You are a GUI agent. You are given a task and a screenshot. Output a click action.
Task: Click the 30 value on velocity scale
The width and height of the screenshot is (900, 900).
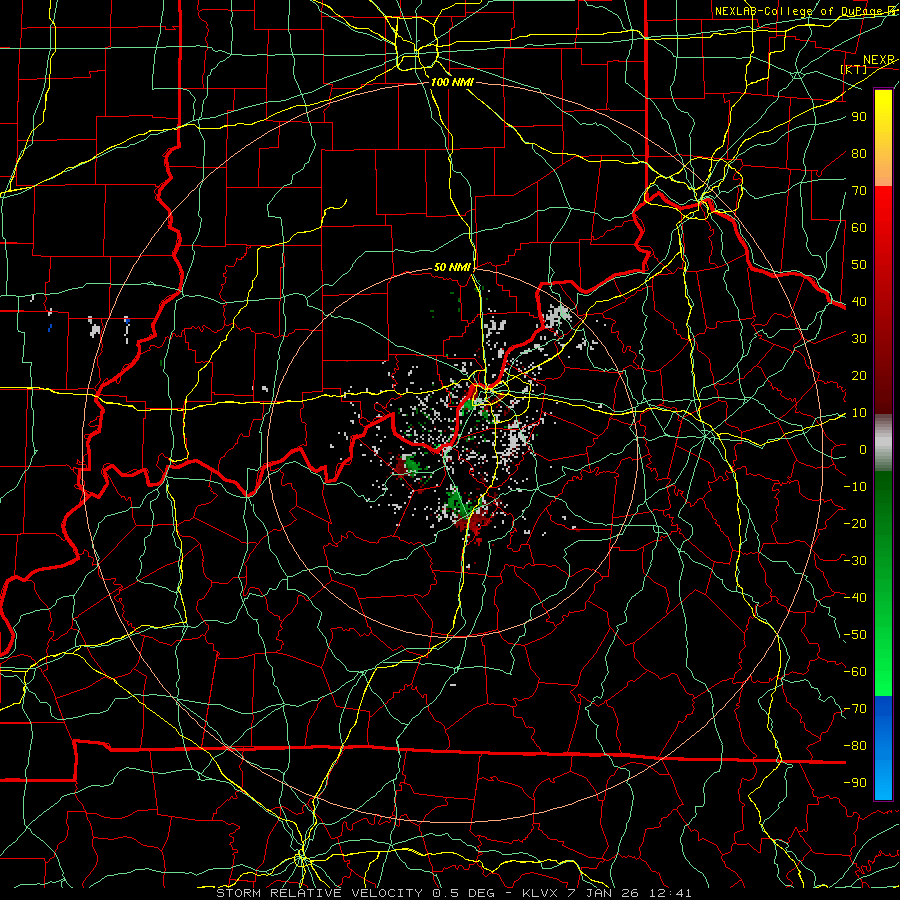click(859, 339)
